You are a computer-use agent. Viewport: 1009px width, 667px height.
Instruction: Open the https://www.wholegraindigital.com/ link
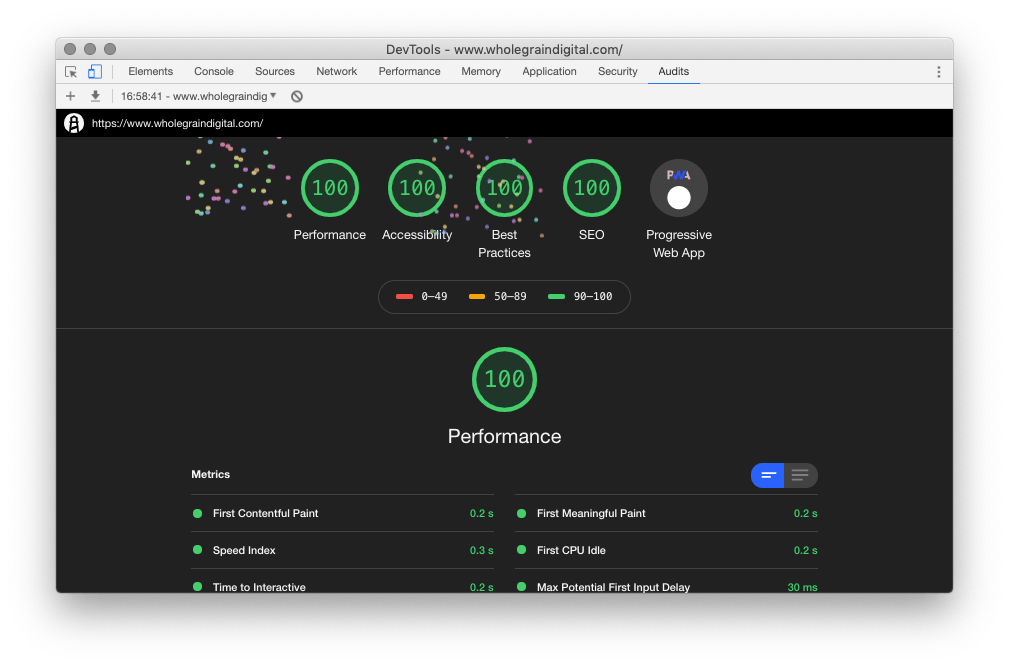tap(178, 123)
